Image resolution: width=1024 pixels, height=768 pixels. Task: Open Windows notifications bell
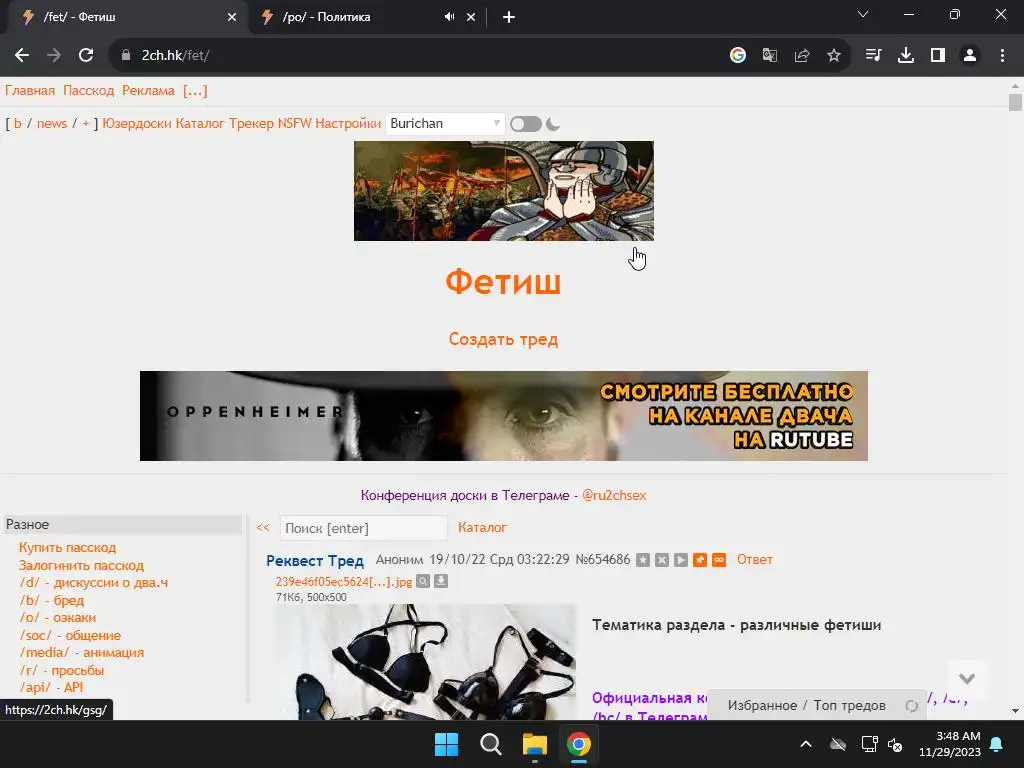[x=997, y=744]
